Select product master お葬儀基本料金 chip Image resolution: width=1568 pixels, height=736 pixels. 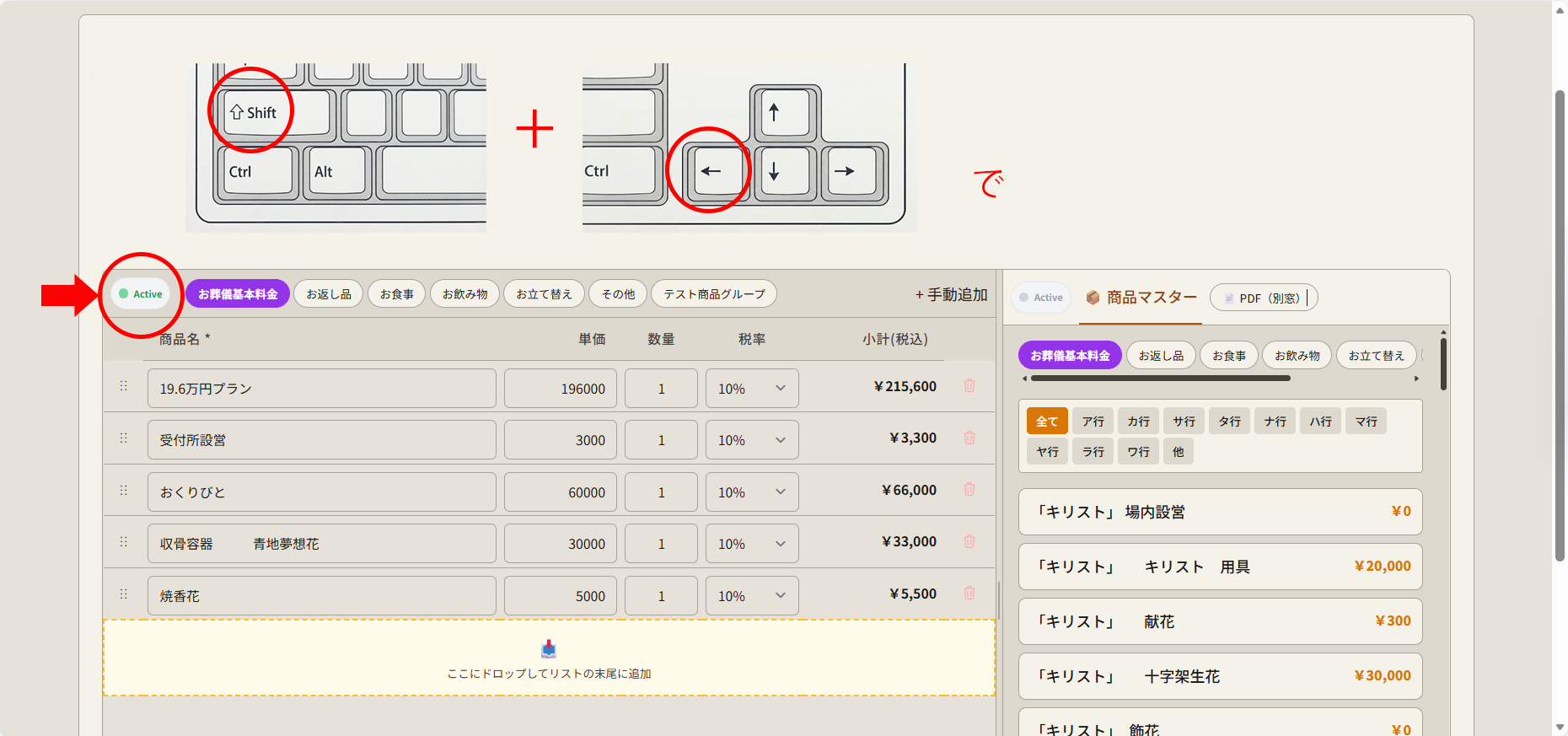pyautogui.click(x=1070, y=356)
